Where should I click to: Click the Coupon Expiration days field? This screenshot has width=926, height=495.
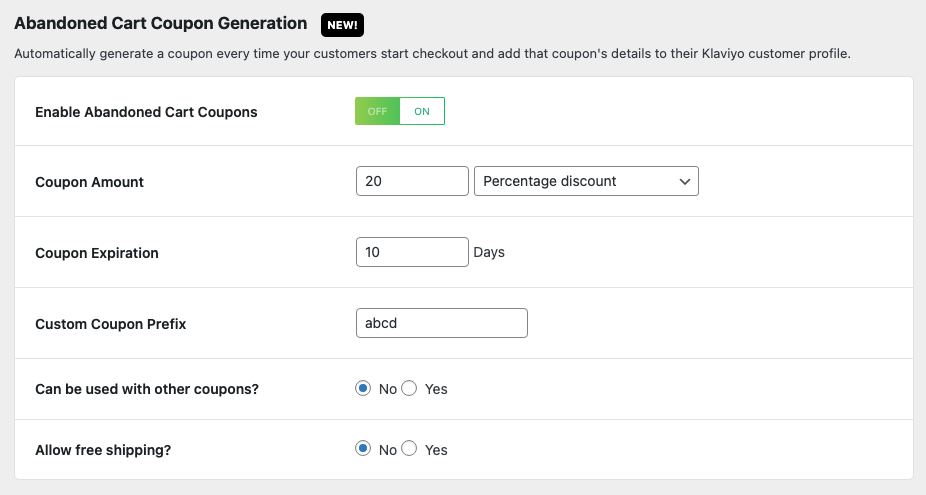(412, 252)
